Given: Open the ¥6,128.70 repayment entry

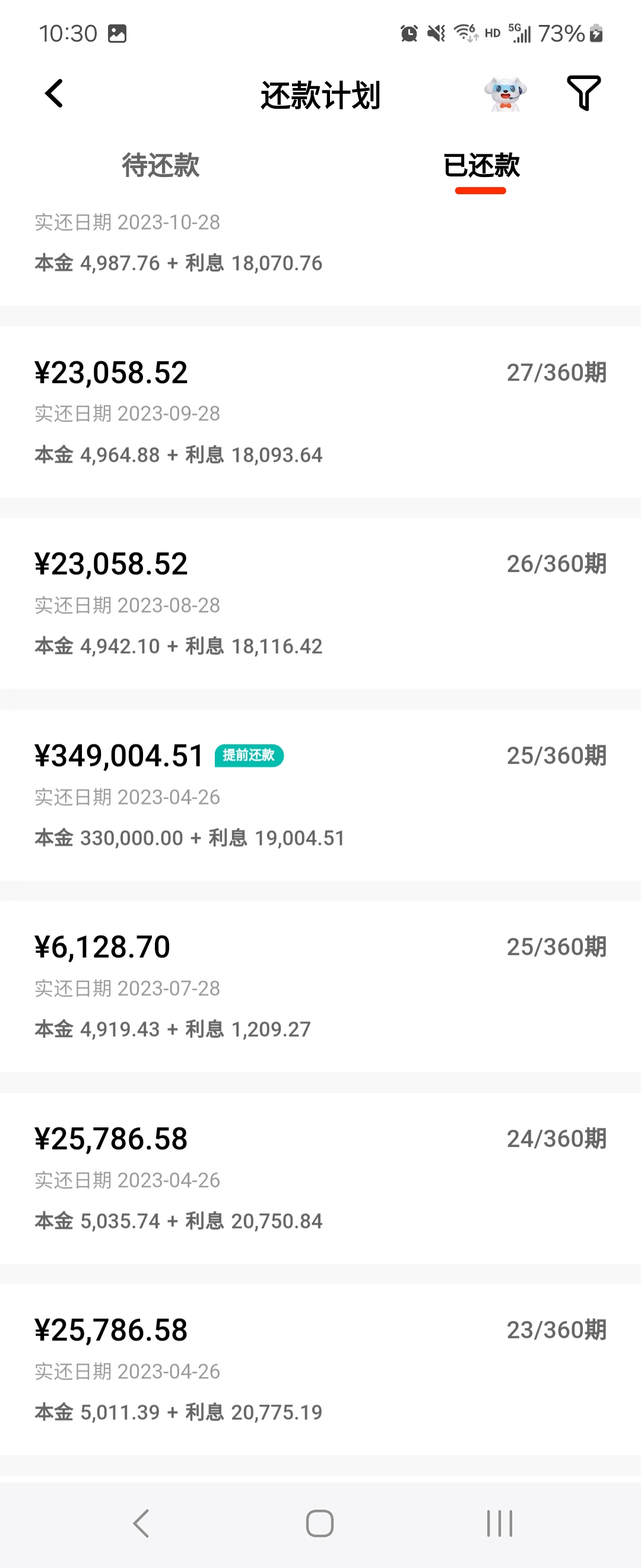Looking at the screenshot, I should [320, 986].
